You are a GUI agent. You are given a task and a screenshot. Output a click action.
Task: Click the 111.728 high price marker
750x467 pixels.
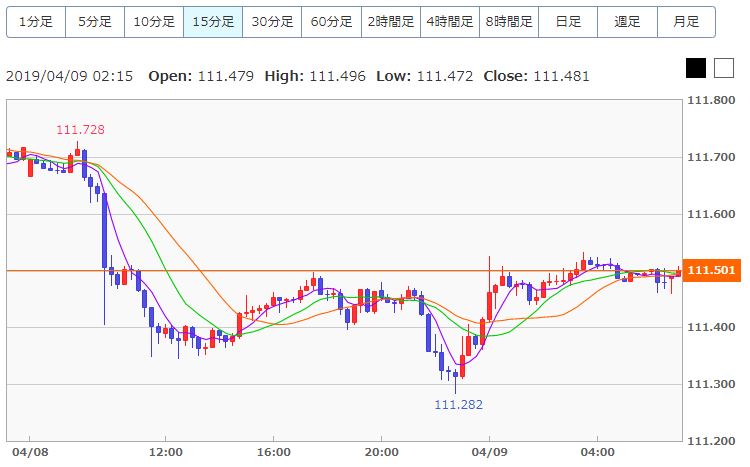(80, 130)
